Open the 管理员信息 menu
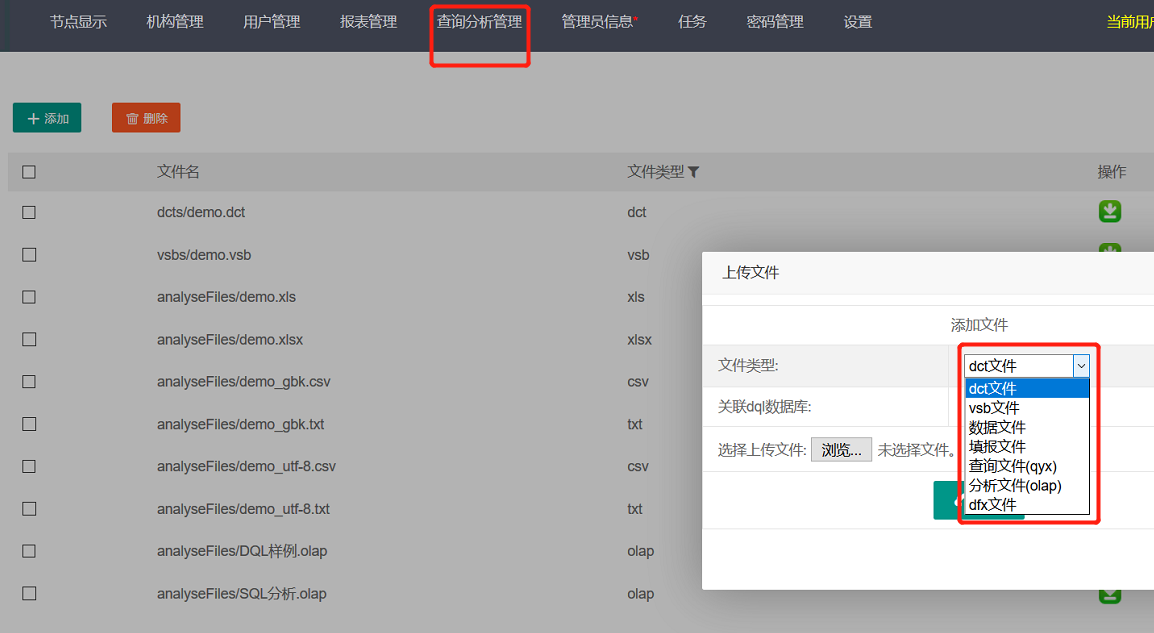This screenshot has height=633, width=1154. click(598, 22)
